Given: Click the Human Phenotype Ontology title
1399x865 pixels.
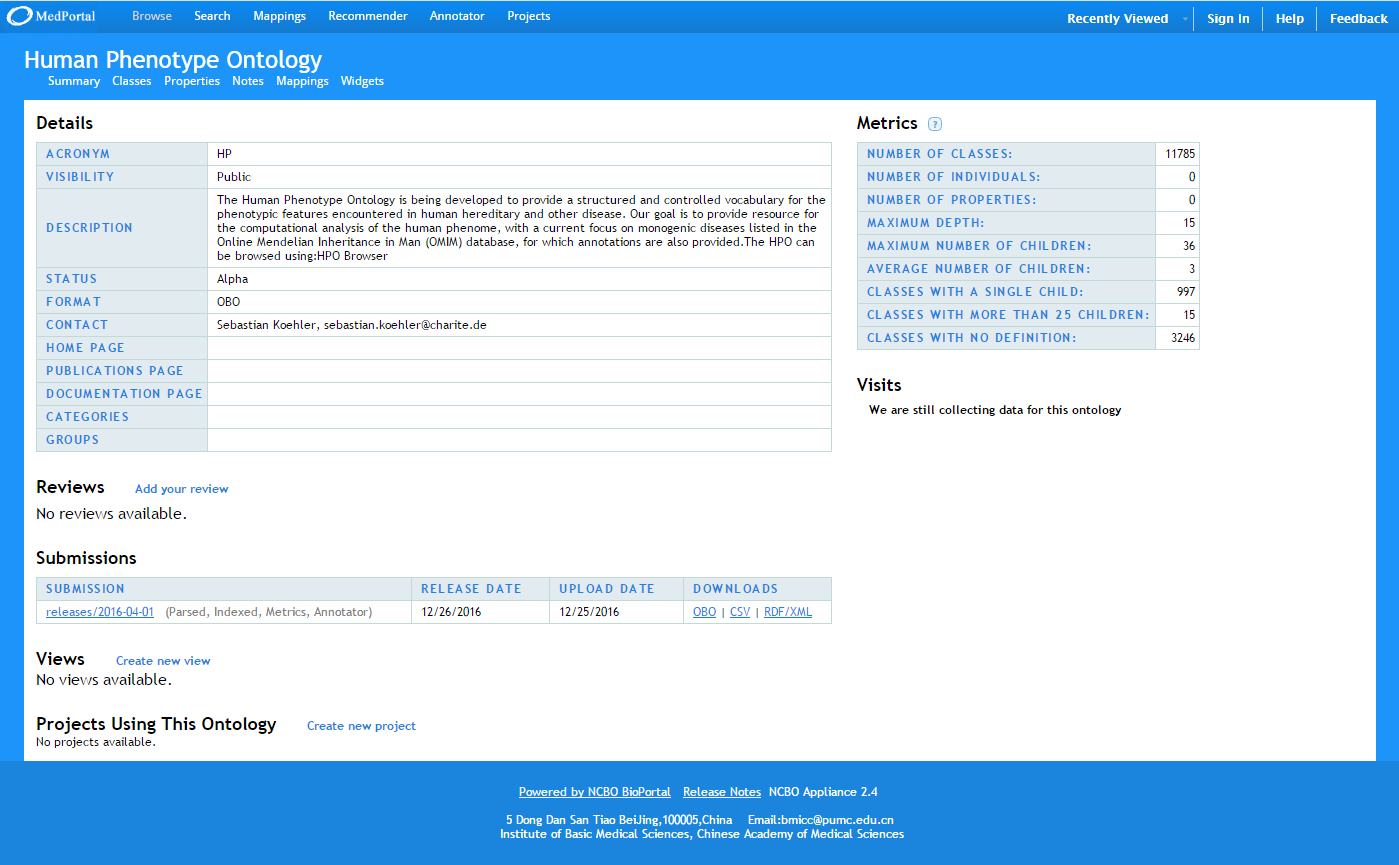Looking at the screenshot, I should (x=173, y=60).
